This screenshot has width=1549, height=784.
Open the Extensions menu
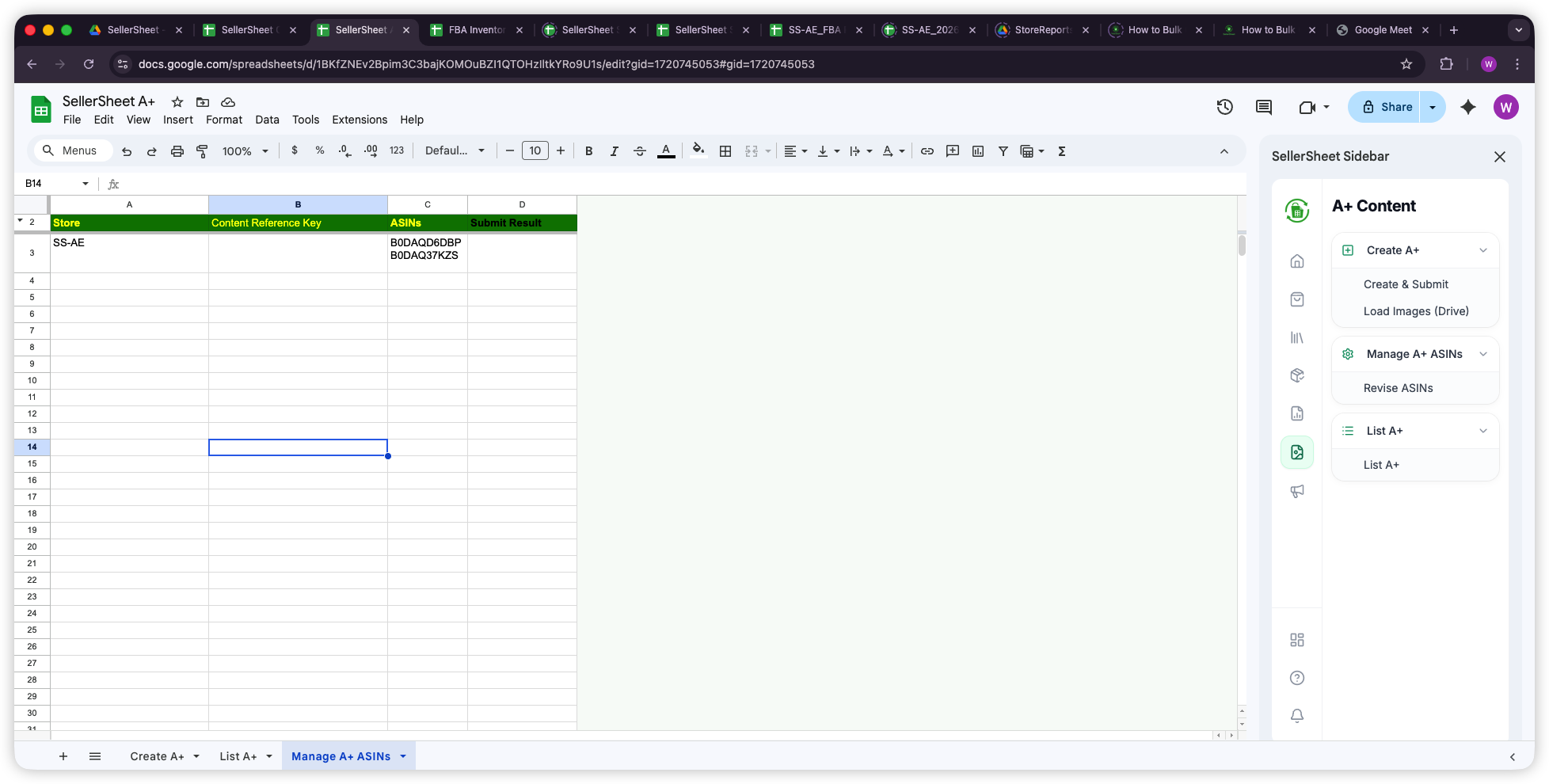click(359, 120)
